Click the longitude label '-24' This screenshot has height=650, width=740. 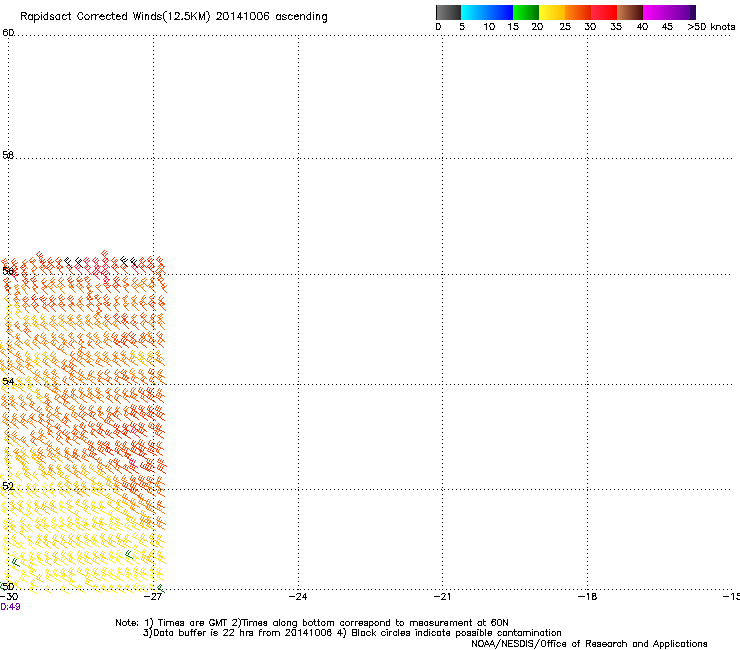tap(298, 597)
